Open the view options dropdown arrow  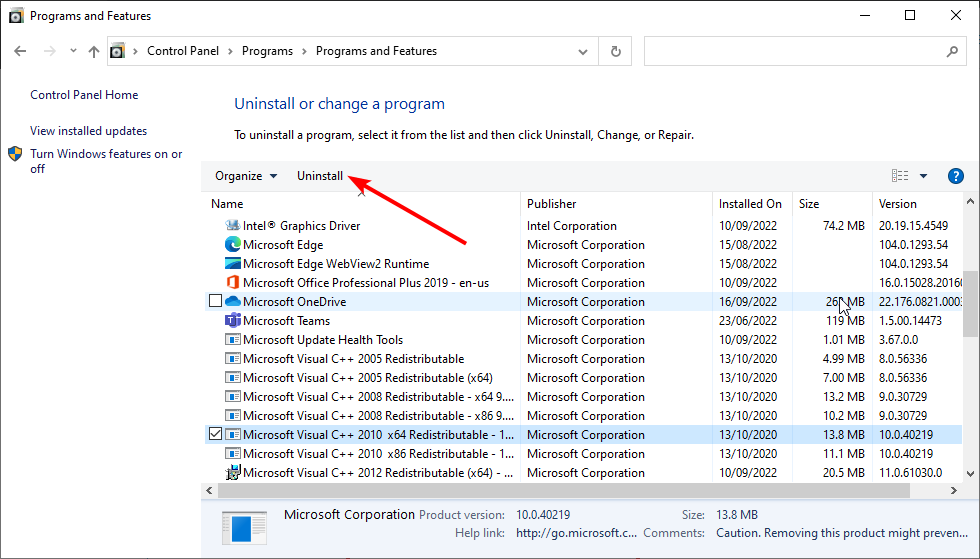pos(923,176)
